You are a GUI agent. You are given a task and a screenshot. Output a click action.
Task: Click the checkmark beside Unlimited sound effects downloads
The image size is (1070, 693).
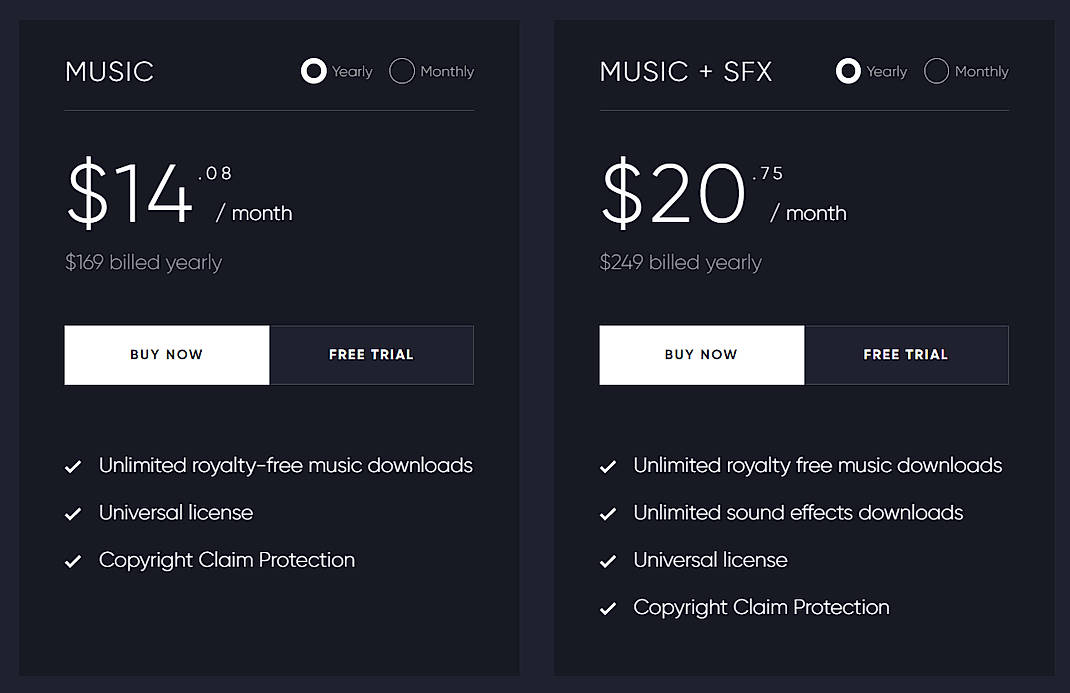tap(608, 513)
